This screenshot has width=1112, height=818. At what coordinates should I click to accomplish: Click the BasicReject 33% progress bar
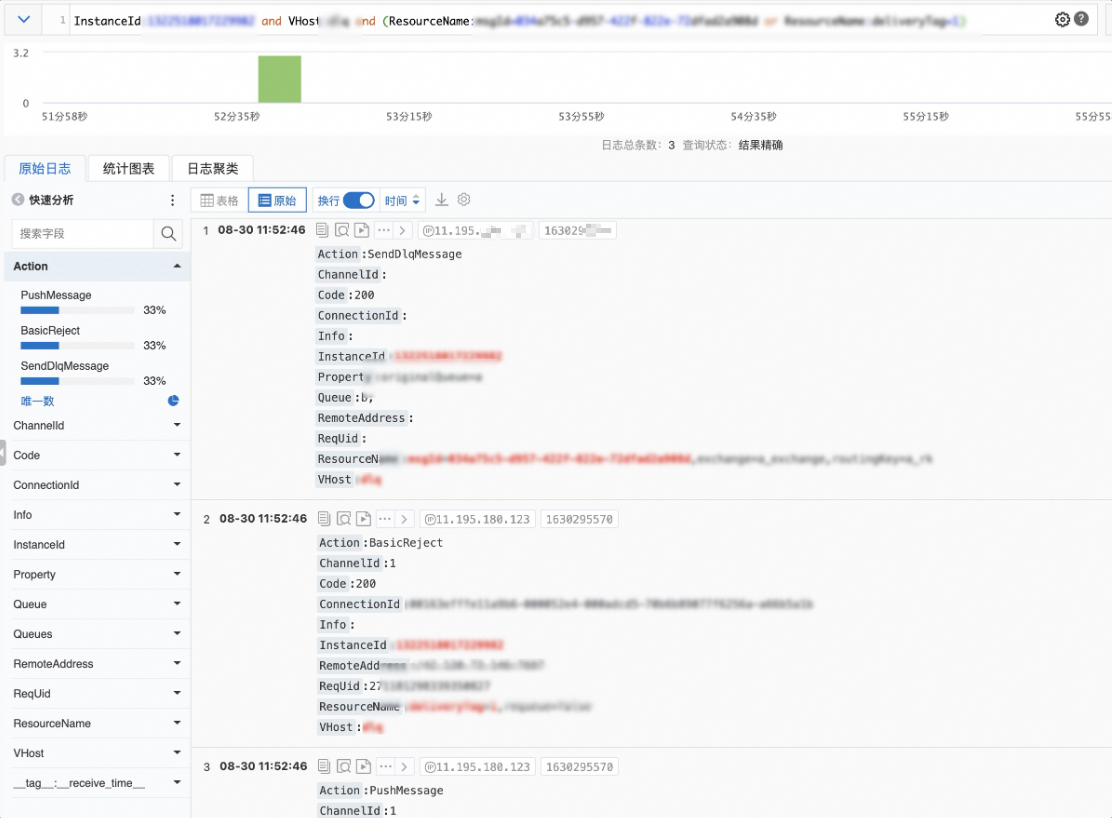point(77,346)
